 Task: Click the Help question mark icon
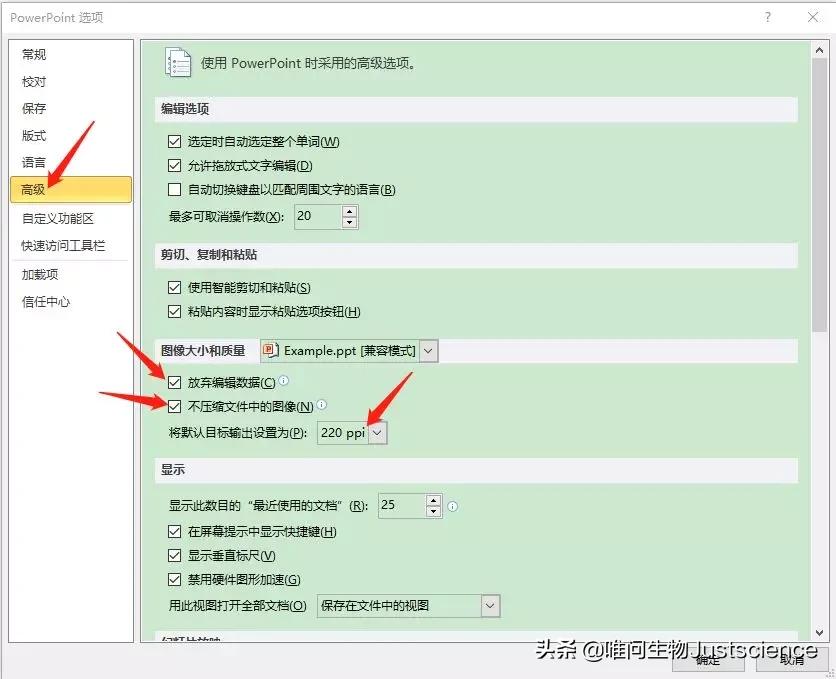766,18
